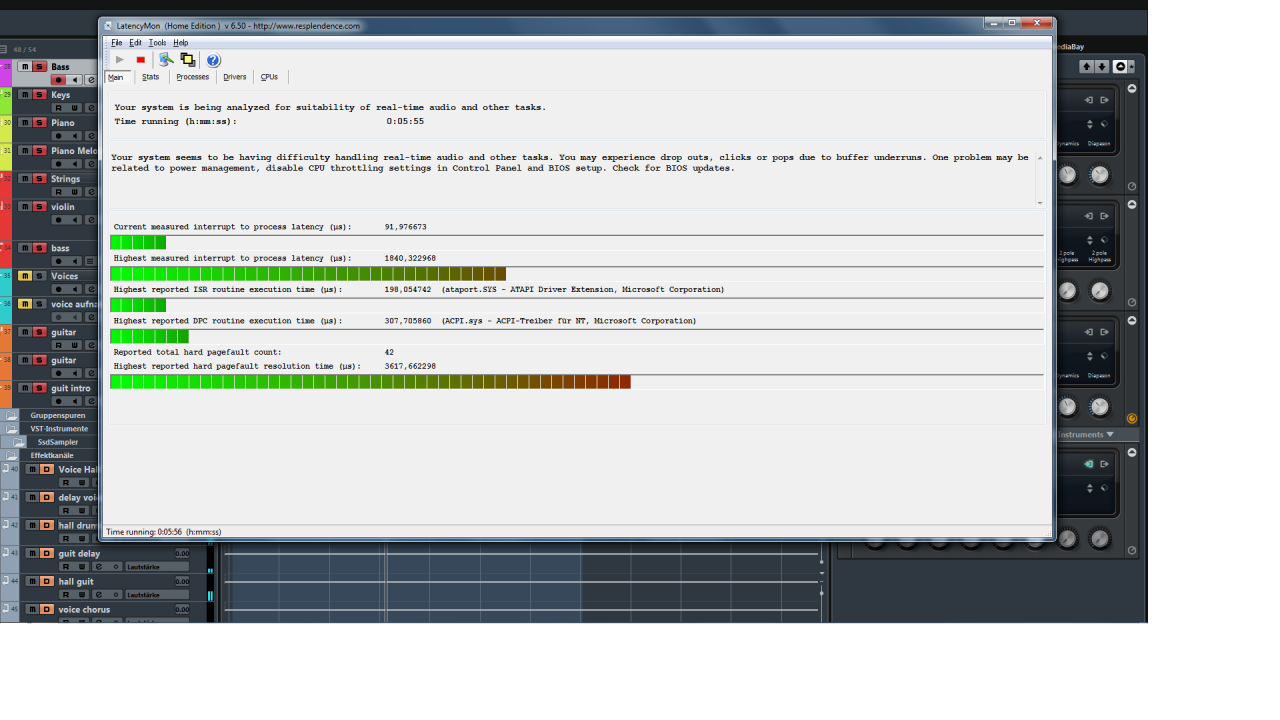Stop the LatencyMon latency monitor

point(141,60)
